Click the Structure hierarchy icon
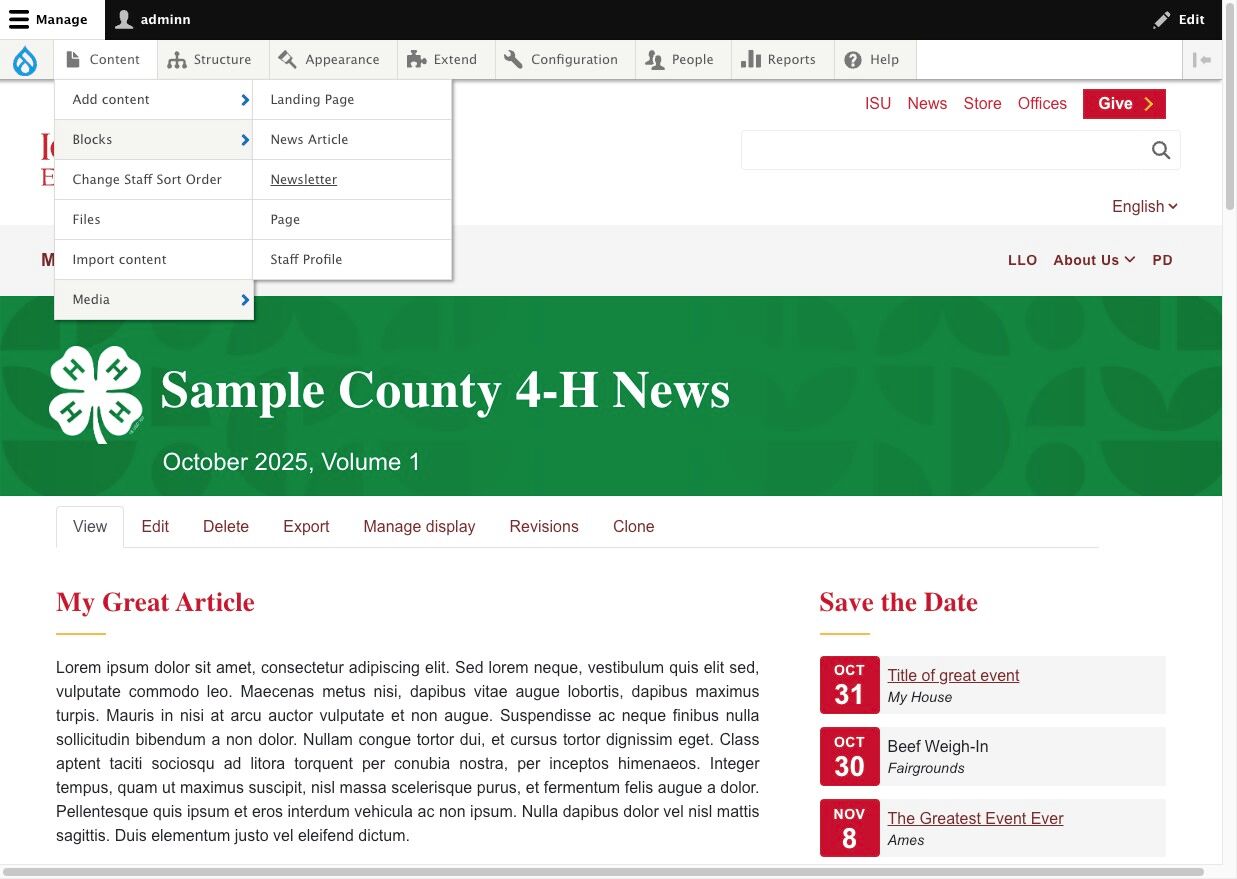1237x879 pixels. pos(177,60)
